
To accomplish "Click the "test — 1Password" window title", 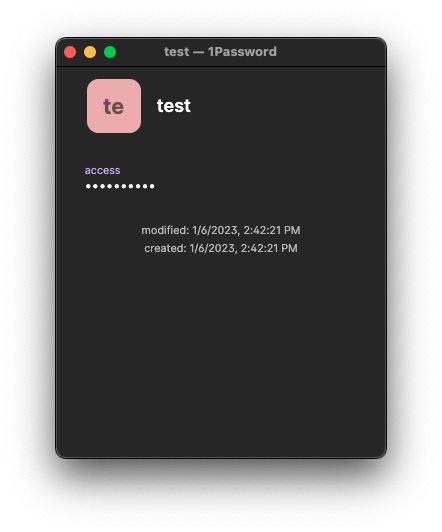I will coord(220,52).
